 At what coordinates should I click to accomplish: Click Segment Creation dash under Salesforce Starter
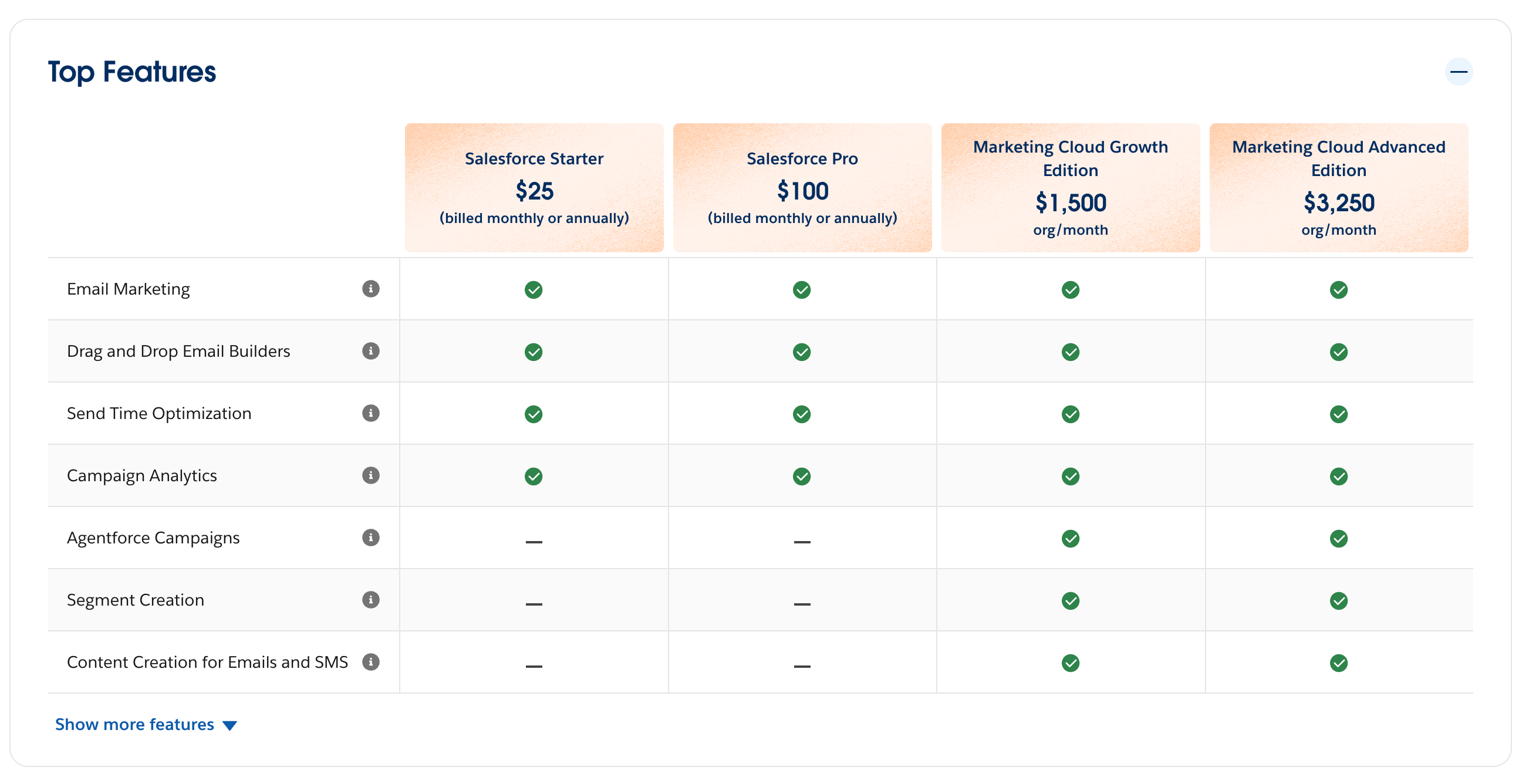pos(534,604)
